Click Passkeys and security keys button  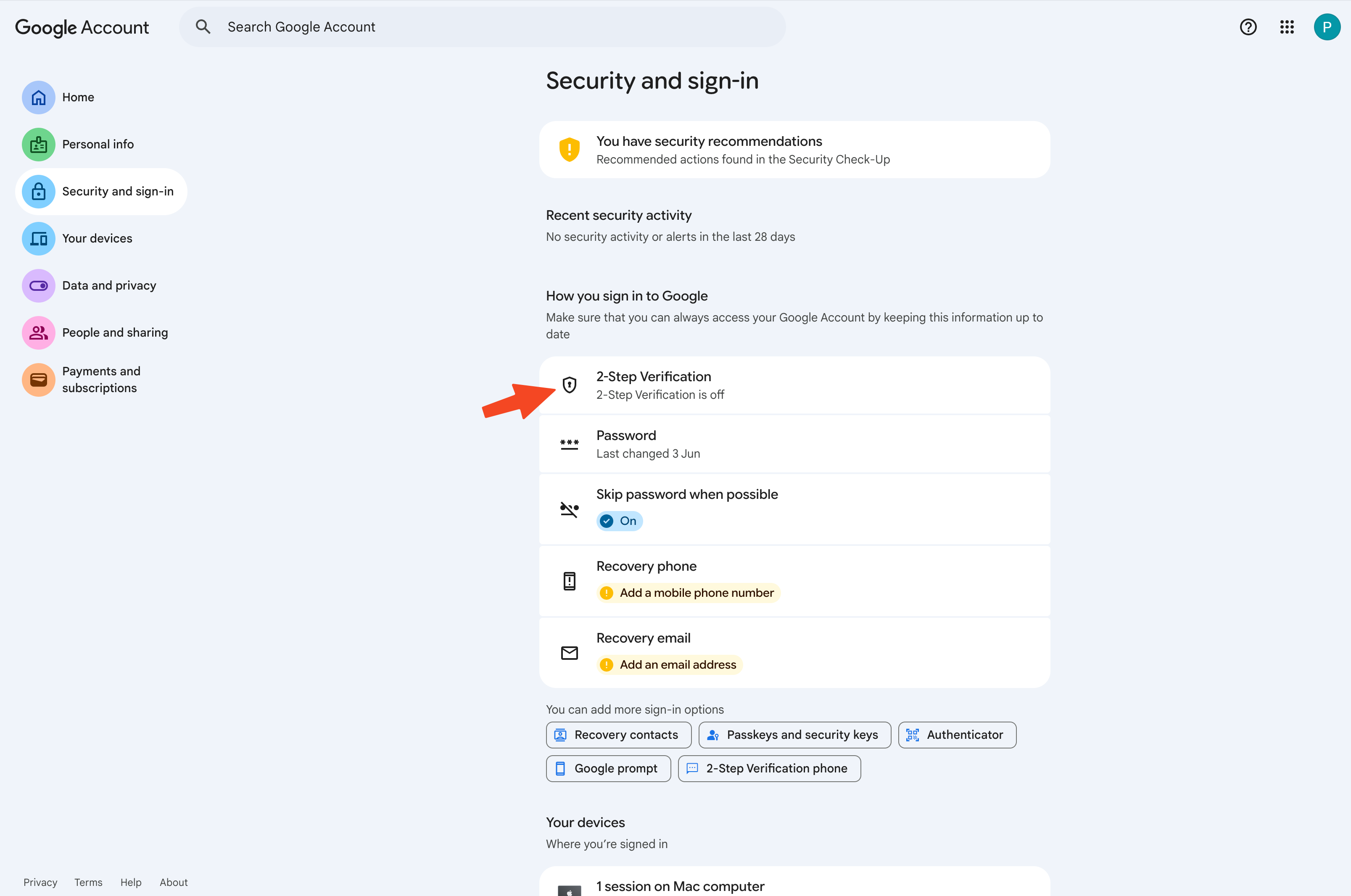pyautogui.click(x=794, y=735)
